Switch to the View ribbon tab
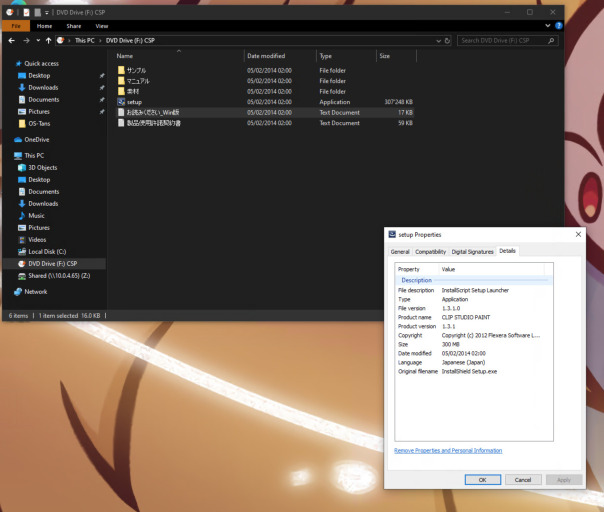604x512 pixels. (x=101, y=26)
